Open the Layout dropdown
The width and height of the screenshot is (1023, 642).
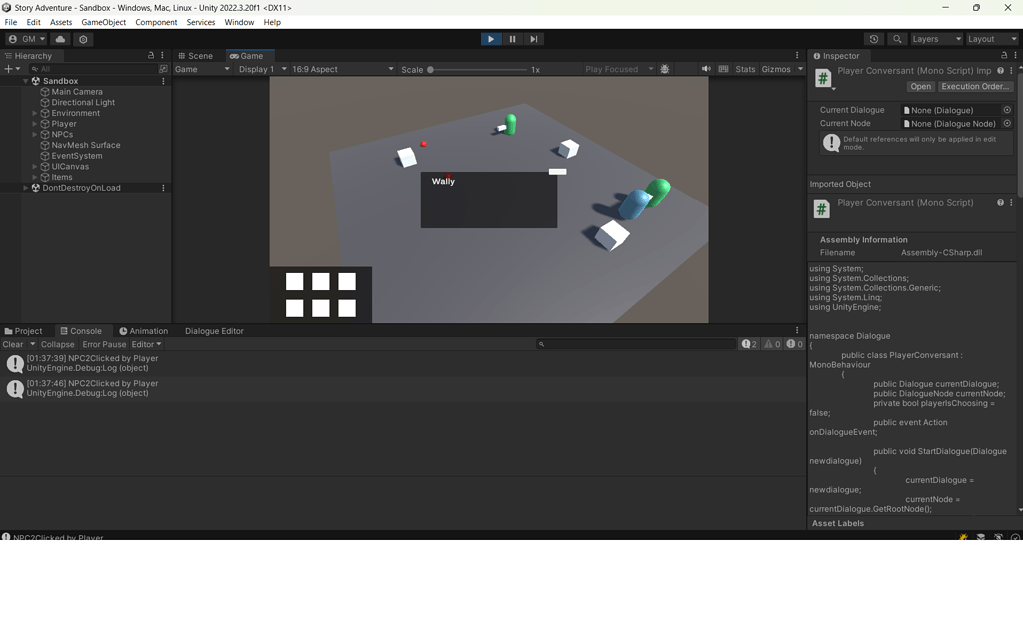tap(990, 38)
